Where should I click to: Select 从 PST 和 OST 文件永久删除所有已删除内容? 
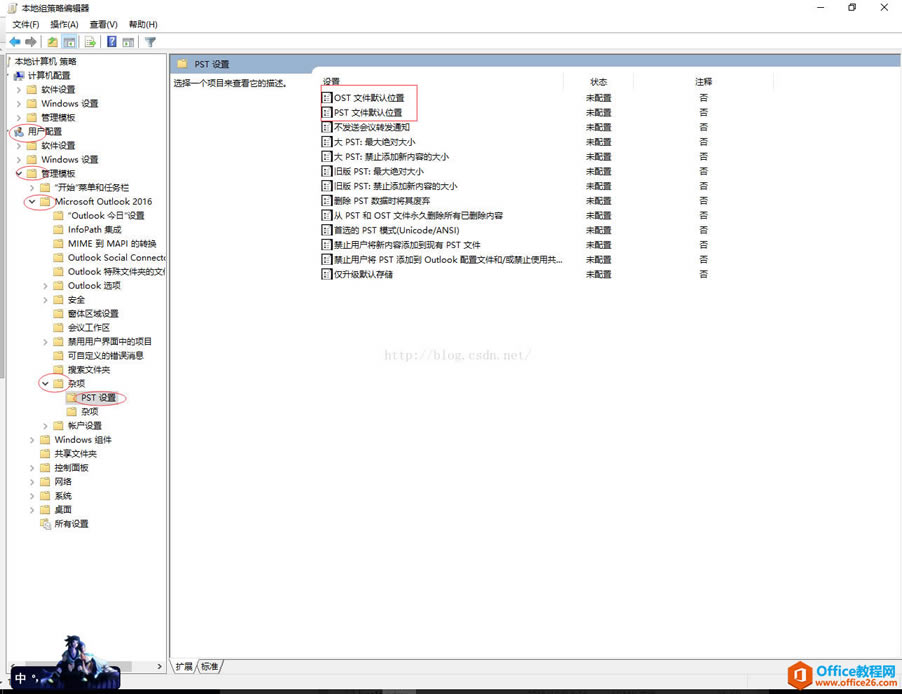pos(418,215)
